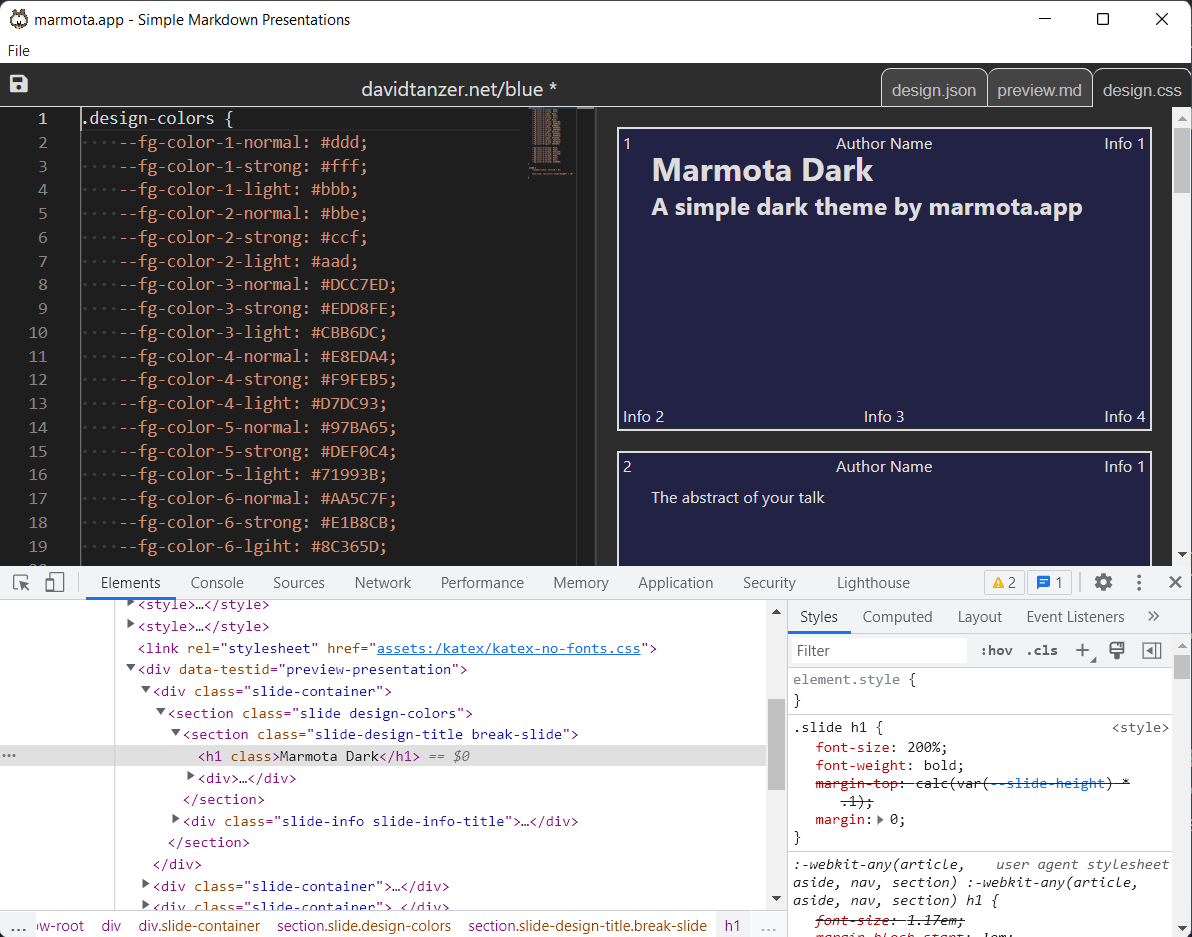Select h1 in the DOM breadcrumb bar
The width and height of the screenshot is (1192, 937).
pos(732,926)
